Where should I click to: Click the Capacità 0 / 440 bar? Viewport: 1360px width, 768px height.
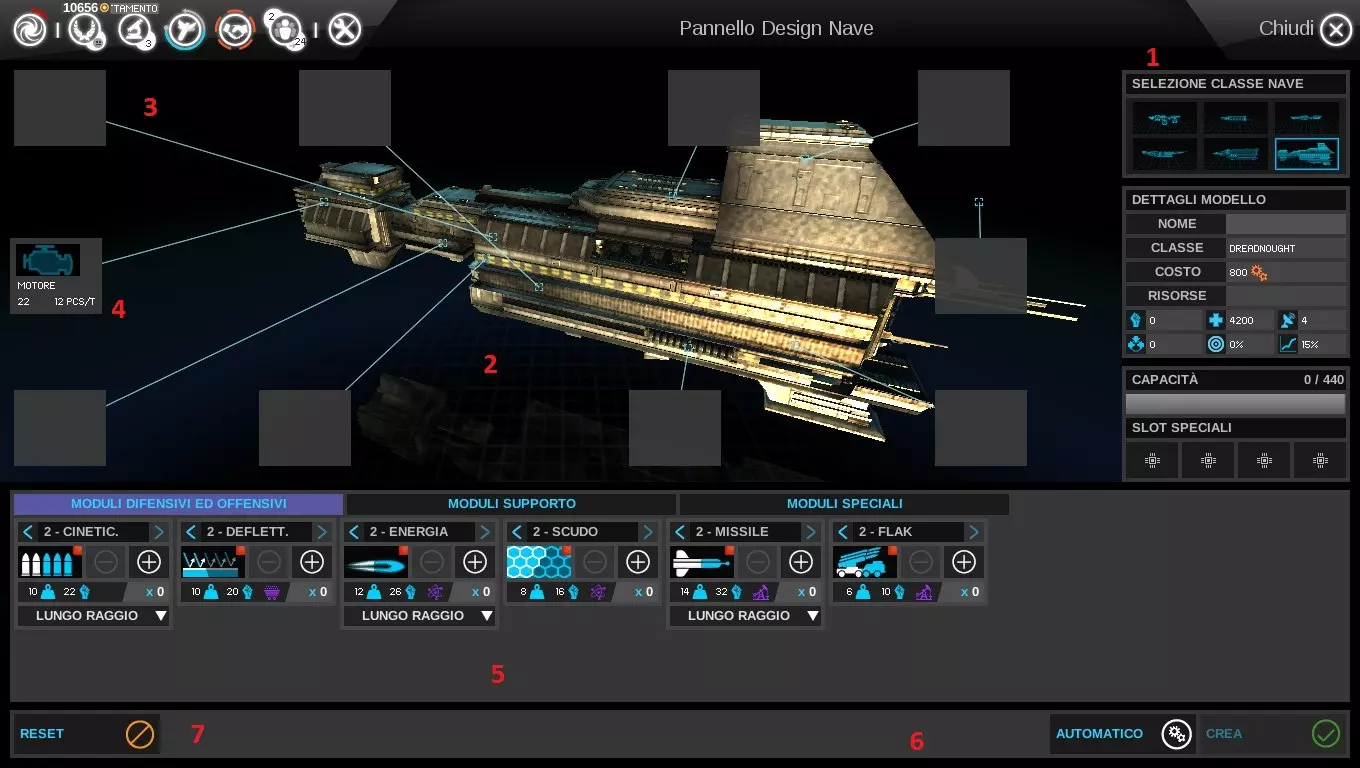(1235, 404)
